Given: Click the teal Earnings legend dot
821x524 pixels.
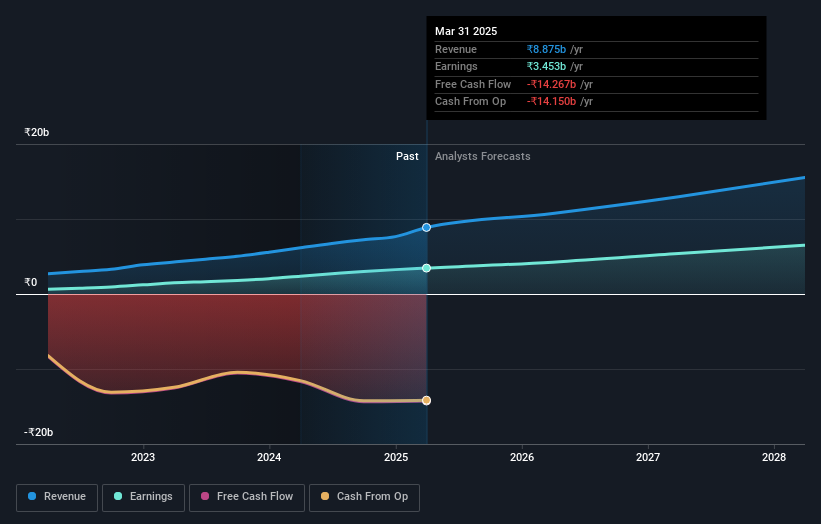Looking at the screenshot, I should pos(118,496).
